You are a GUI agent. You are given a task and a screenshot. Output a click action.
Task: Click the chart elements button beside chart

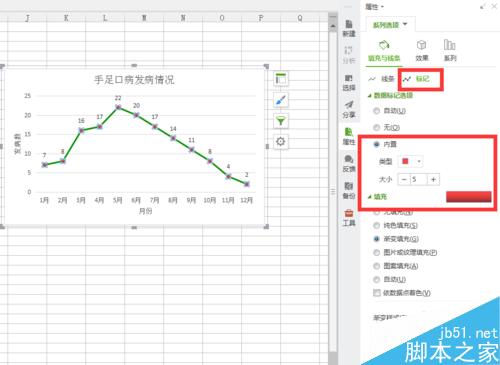pyautogui.click(x=281, y=79)
